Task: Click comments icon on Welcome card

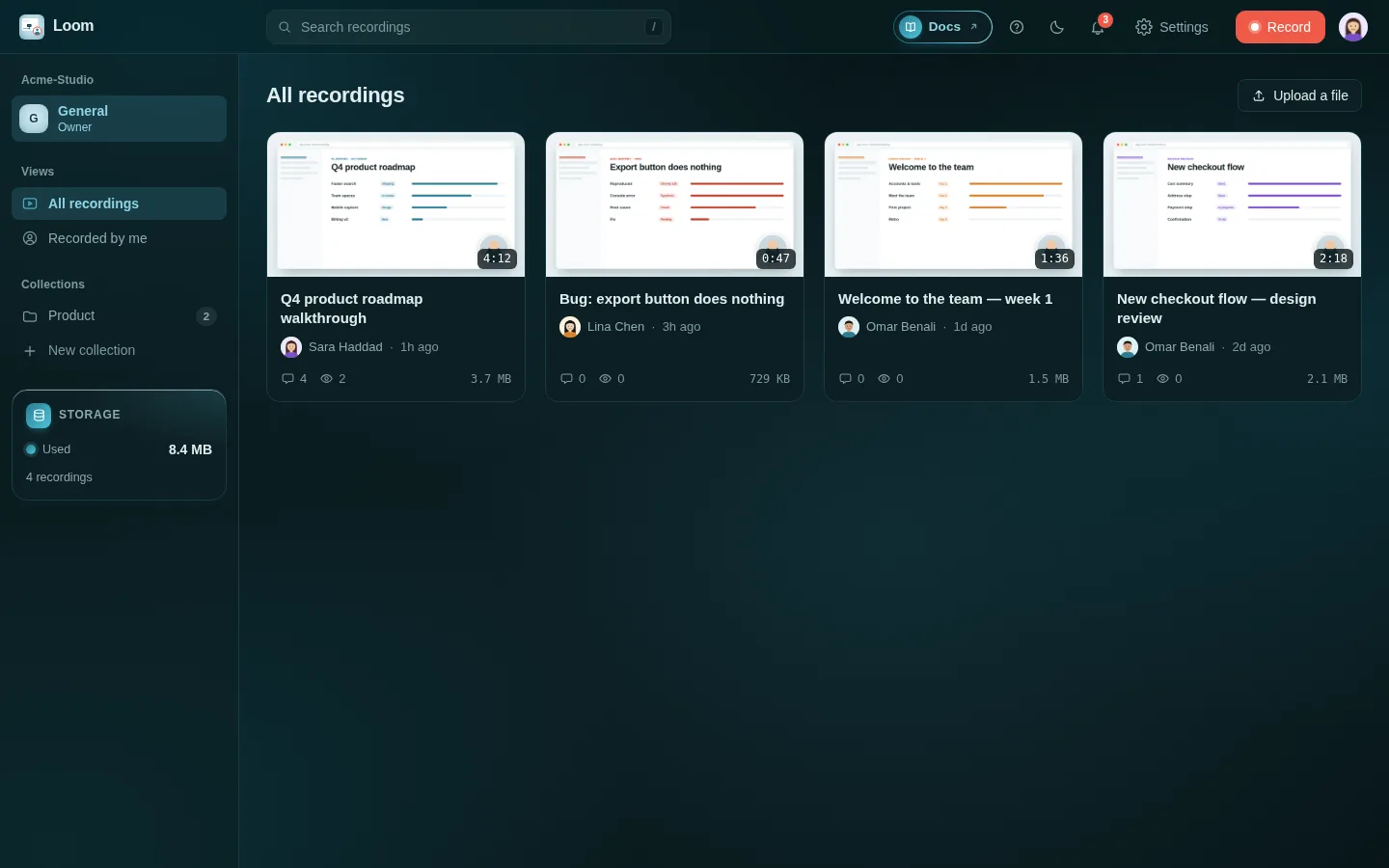Action: click(x=845, y=379)
